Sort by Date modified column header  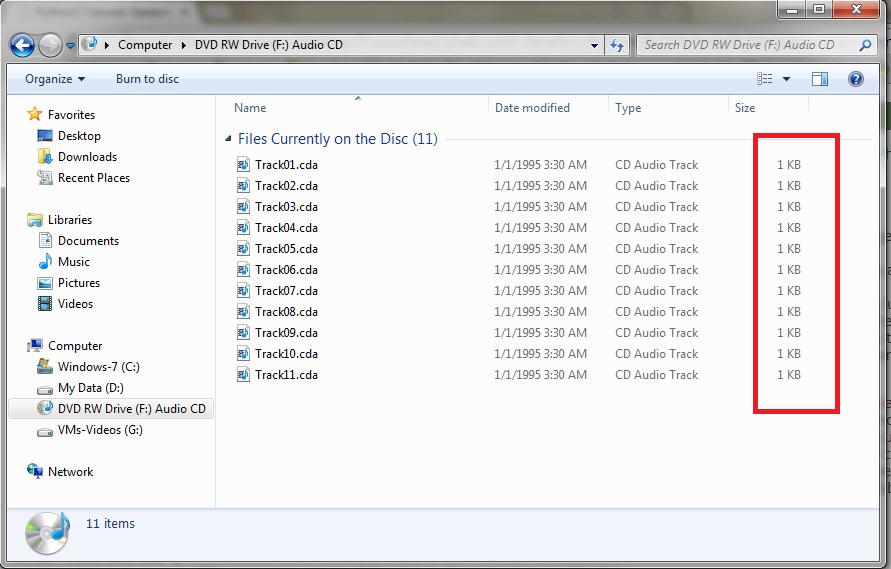[532, 108]
